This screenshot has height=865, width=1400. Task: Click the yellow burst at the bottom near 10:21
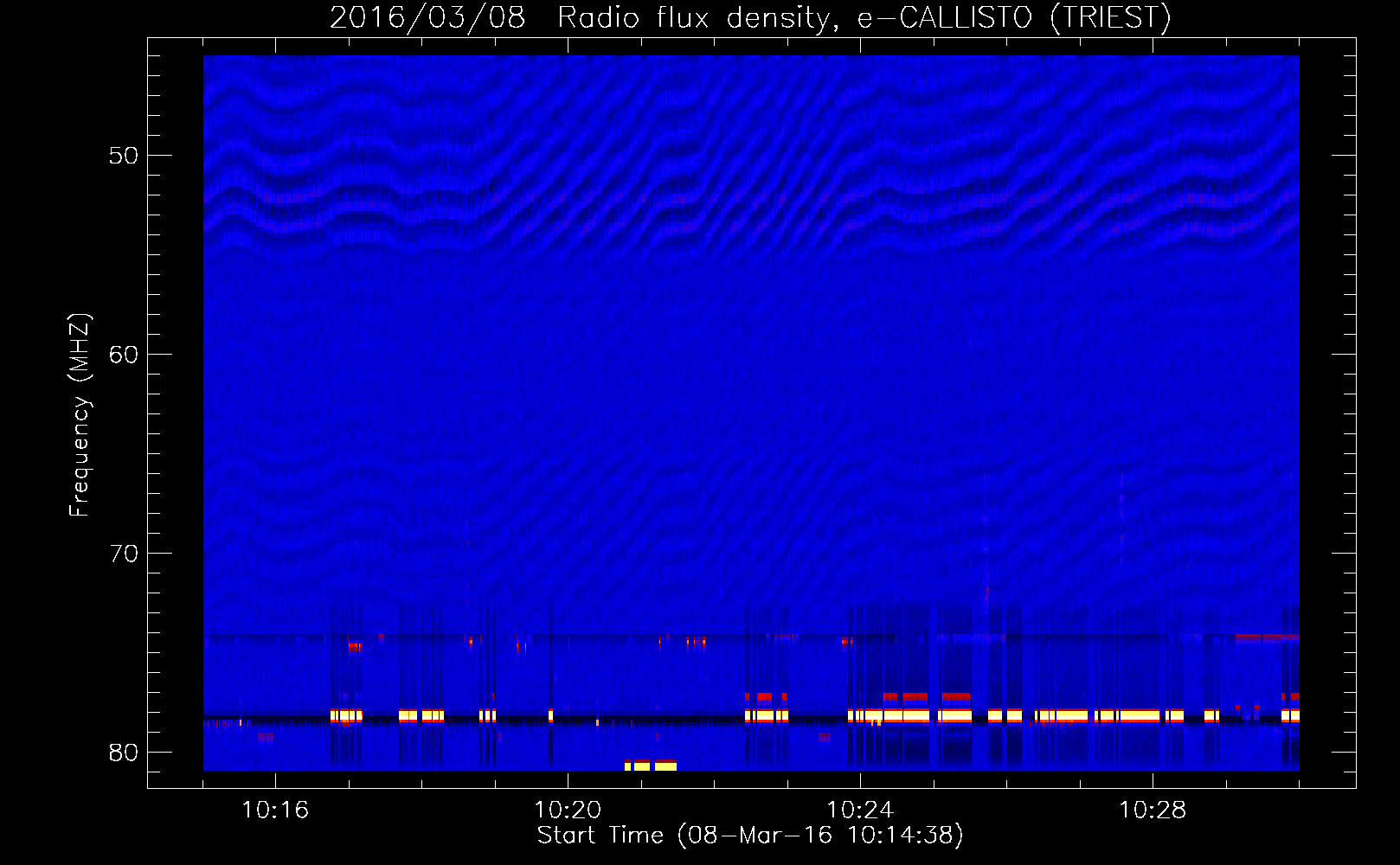click(651, 766)
